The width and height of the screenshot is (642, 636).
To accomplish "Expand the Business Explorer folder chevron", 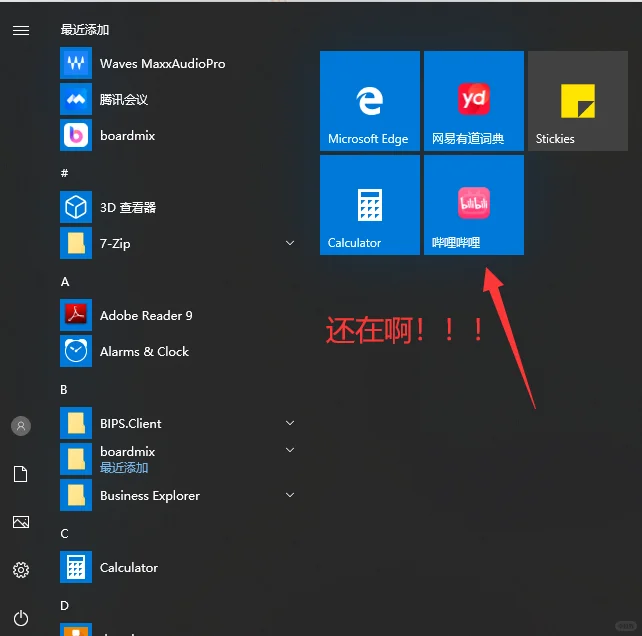I will click(x=290, y=495).
